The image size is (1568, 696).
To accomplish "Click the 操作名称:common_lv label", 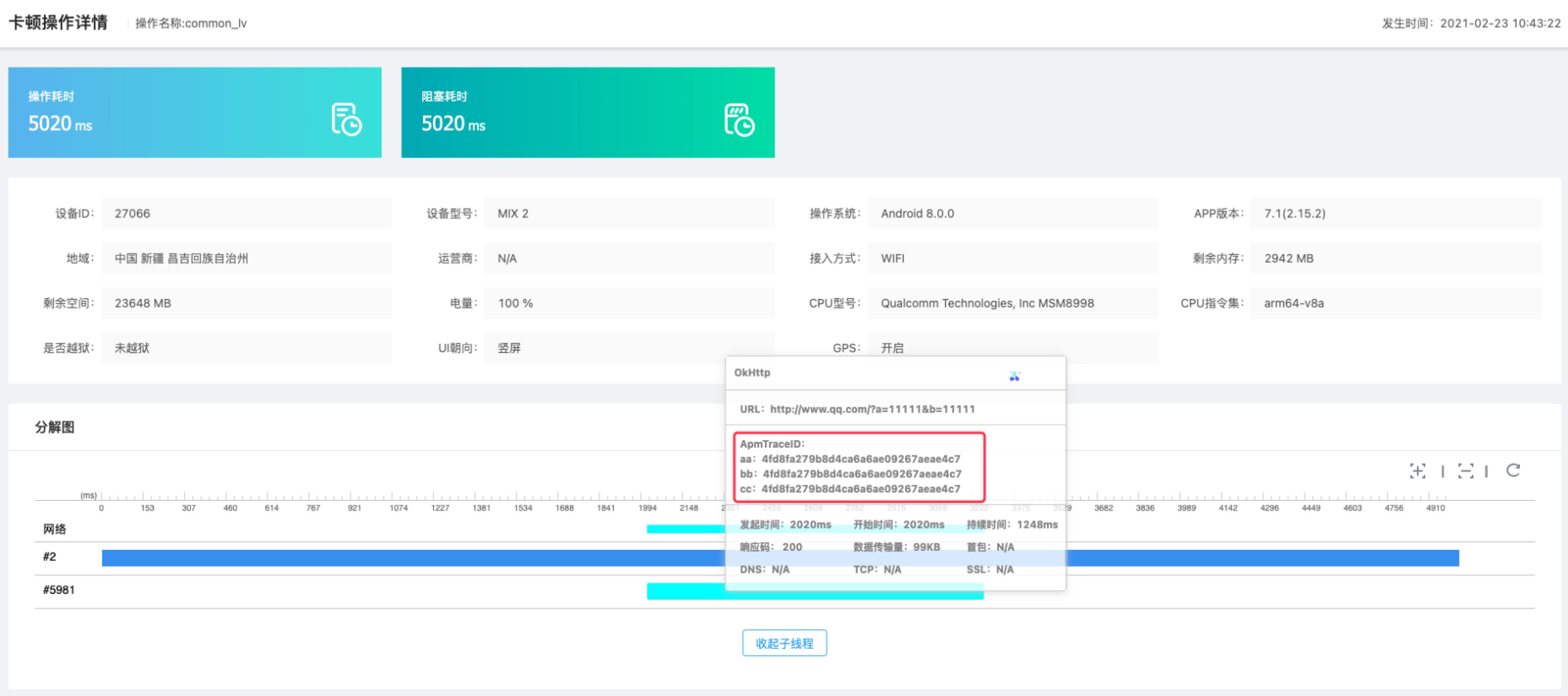I will pos(190,24).
